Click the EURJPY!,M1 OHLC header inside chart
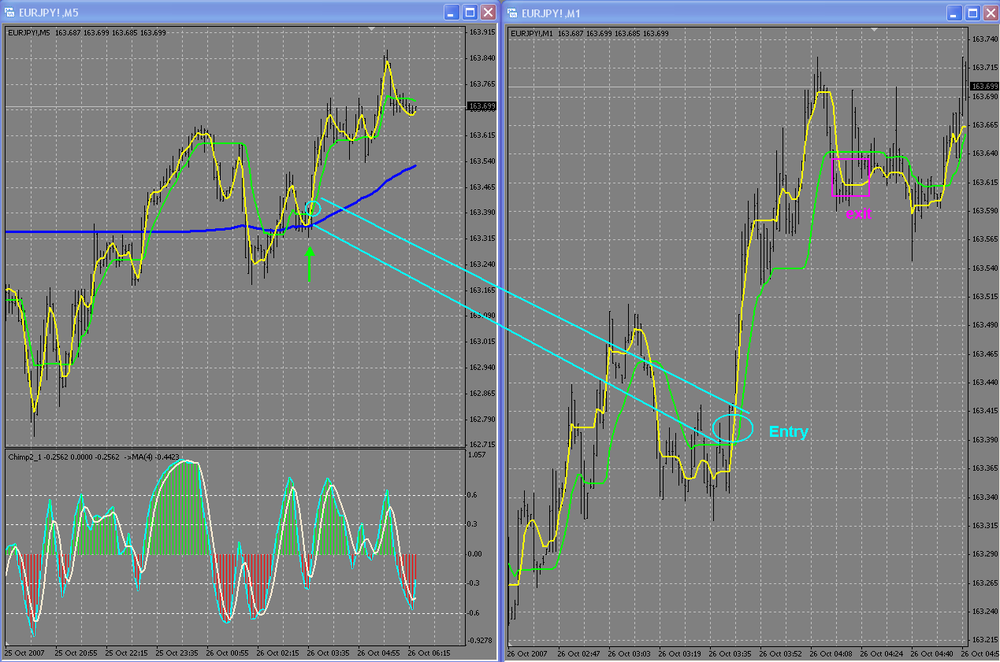Viewport: 1000px width, 662px height. tap(589, 33)
